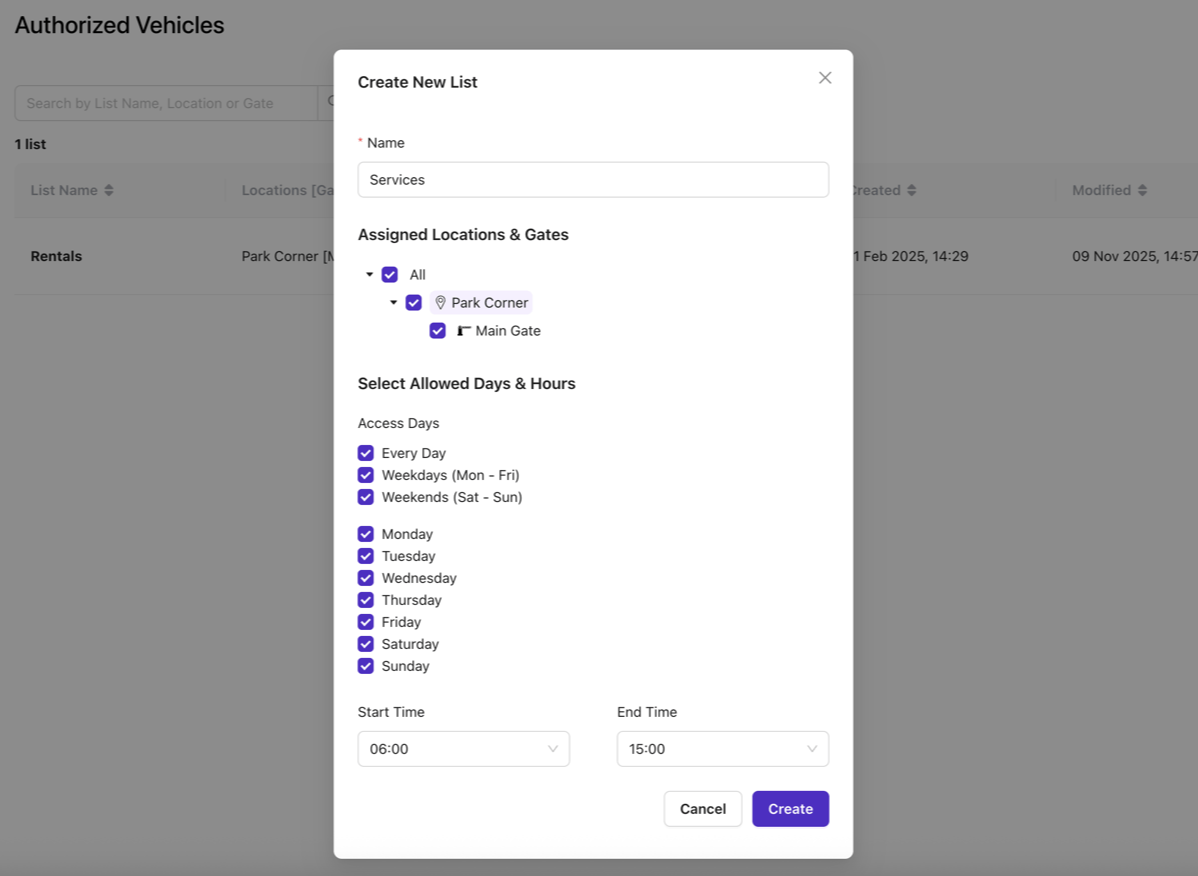
Task: Click the Main Gate barrier icon
Action: (x=464, y=331)
